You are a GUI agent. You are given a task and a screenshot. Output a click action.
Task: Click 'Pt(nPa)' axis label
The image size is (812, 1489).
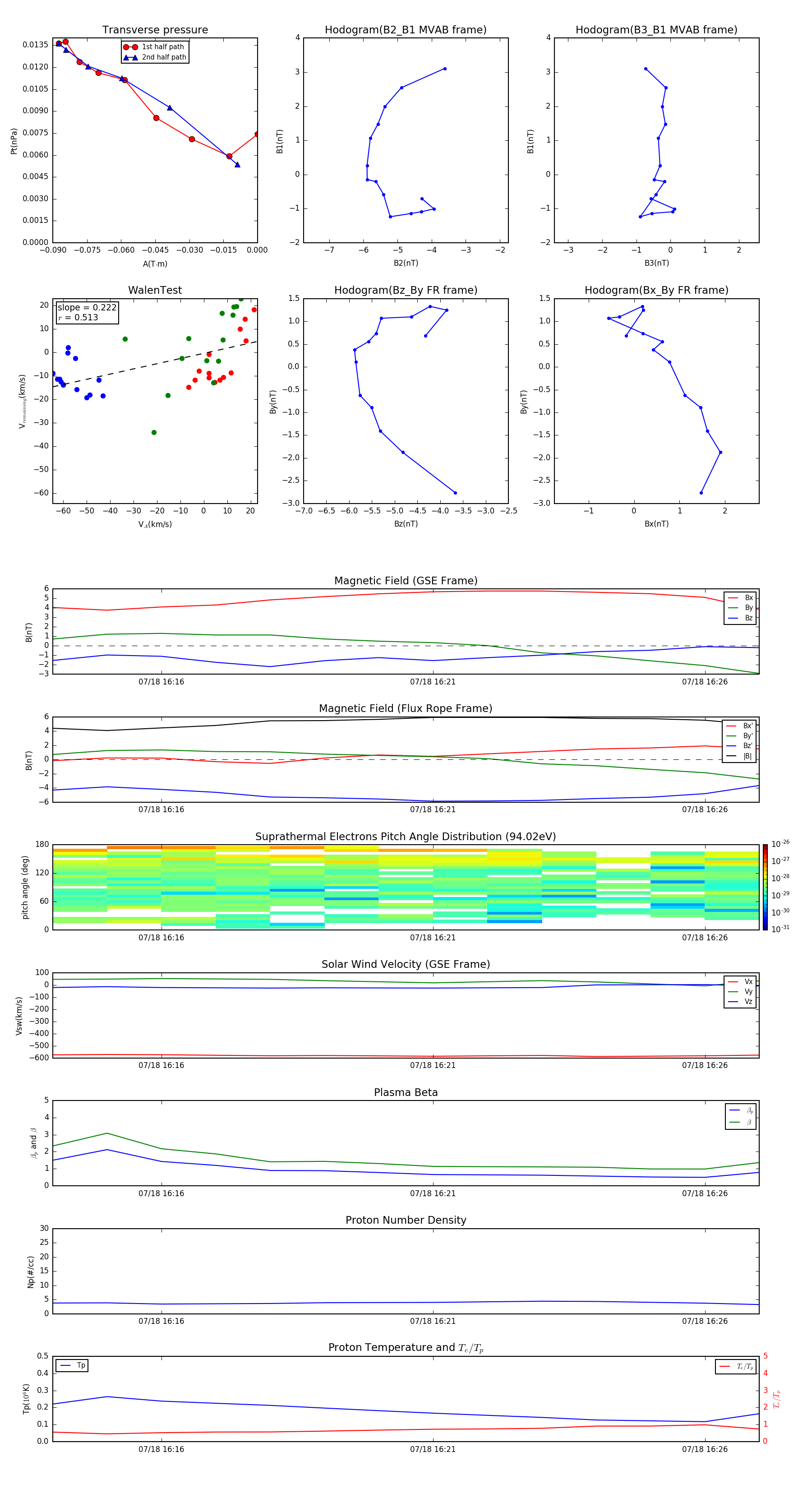(x=14, y=141)
